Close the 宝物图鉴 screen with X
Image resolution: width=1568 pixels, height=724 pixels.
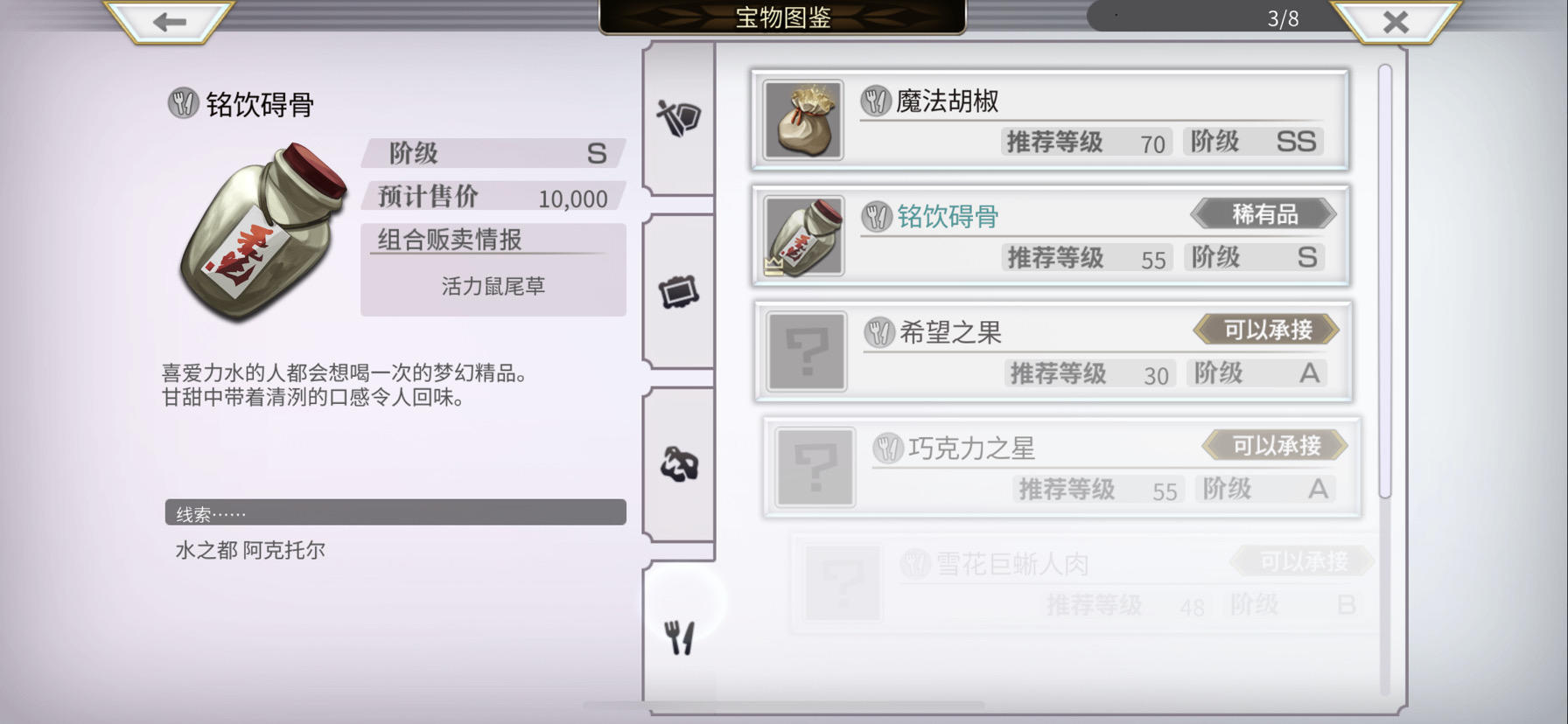(x=1396, y=21)
